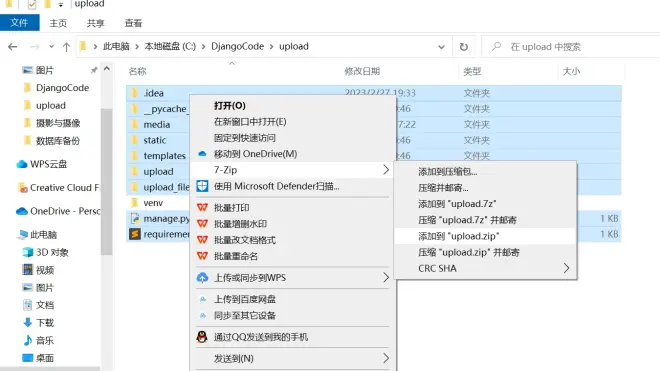Screen dimensions: 660x371
Task: Switch to the 共享 ribbon tab
Action: tap(96, 23)
